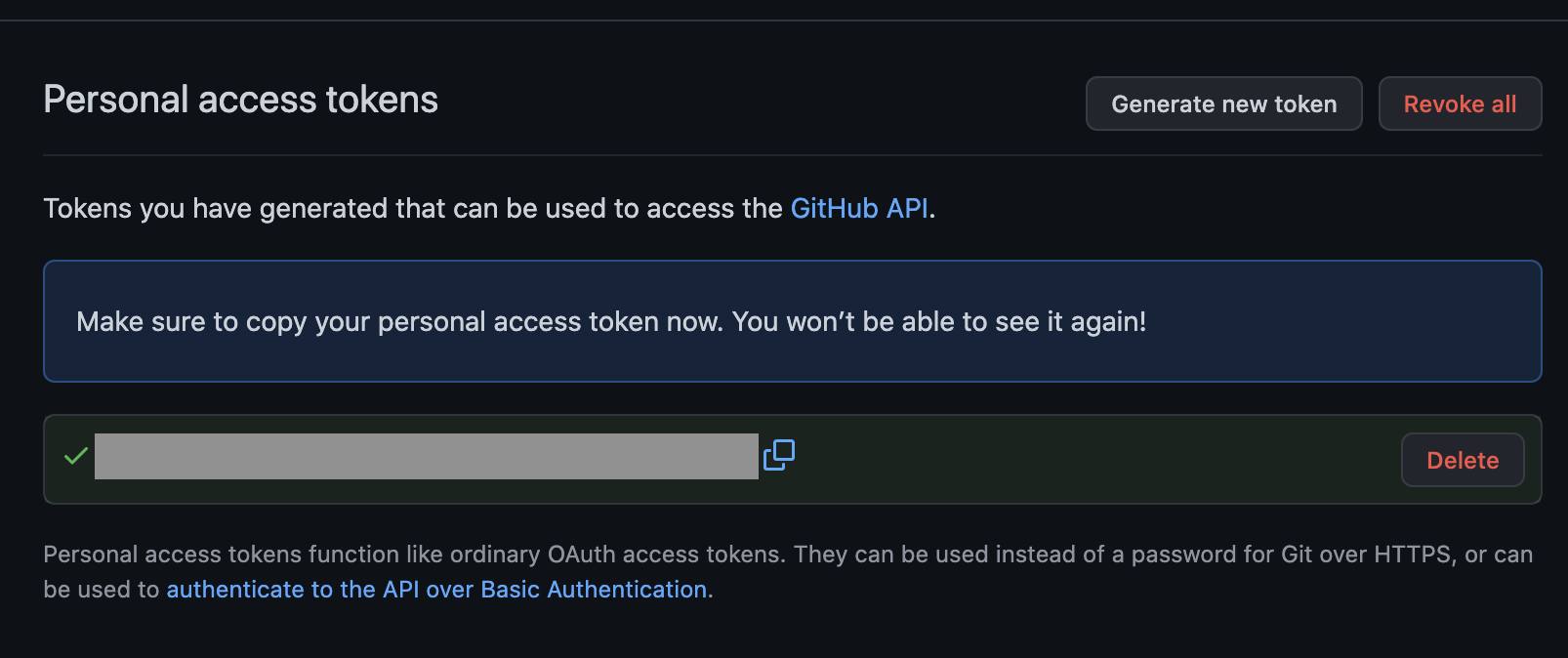Delete the newly created token
The width and height of the screenshot is (1568, 658).
tap(1462, 460)
